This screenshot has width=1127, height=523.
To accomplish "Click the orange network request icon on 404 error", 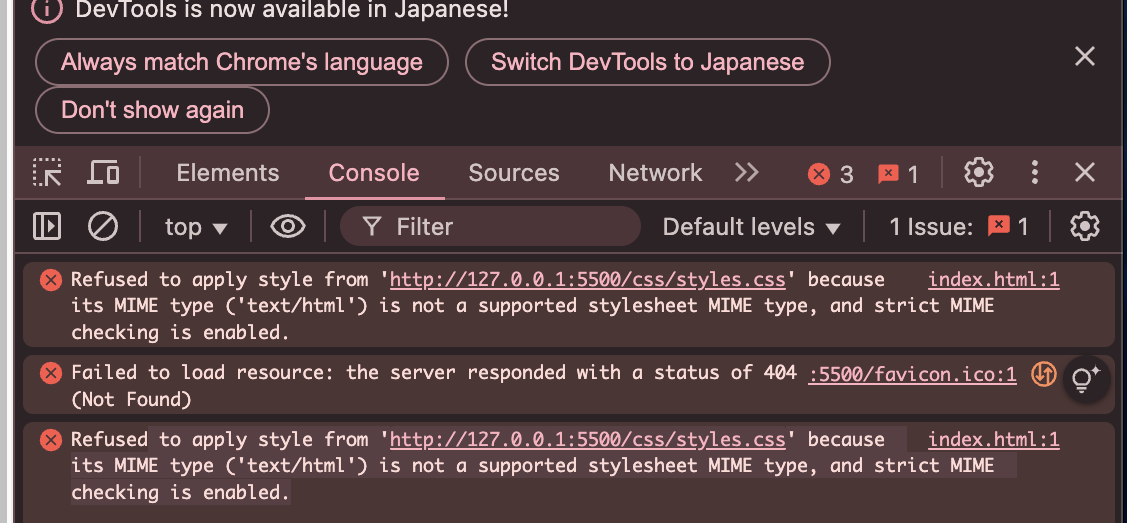I will pos(1044,374).
